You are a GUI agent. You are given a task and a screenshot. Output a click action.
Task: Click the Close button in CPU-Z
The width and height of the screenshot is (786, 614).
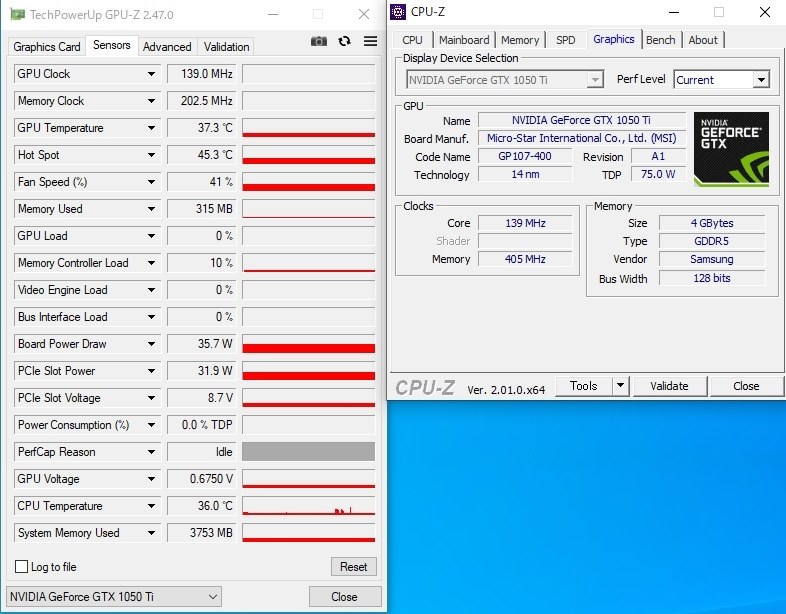tap(746, 385)
